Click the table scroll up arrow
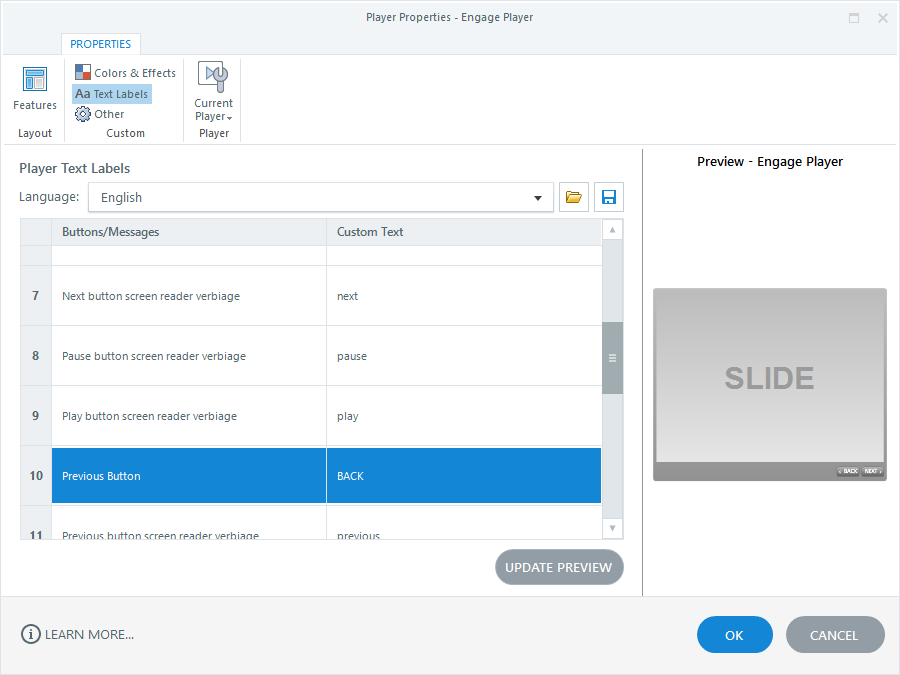The width and height of the screenshot is (900, 675). click(x=612, y=230)
